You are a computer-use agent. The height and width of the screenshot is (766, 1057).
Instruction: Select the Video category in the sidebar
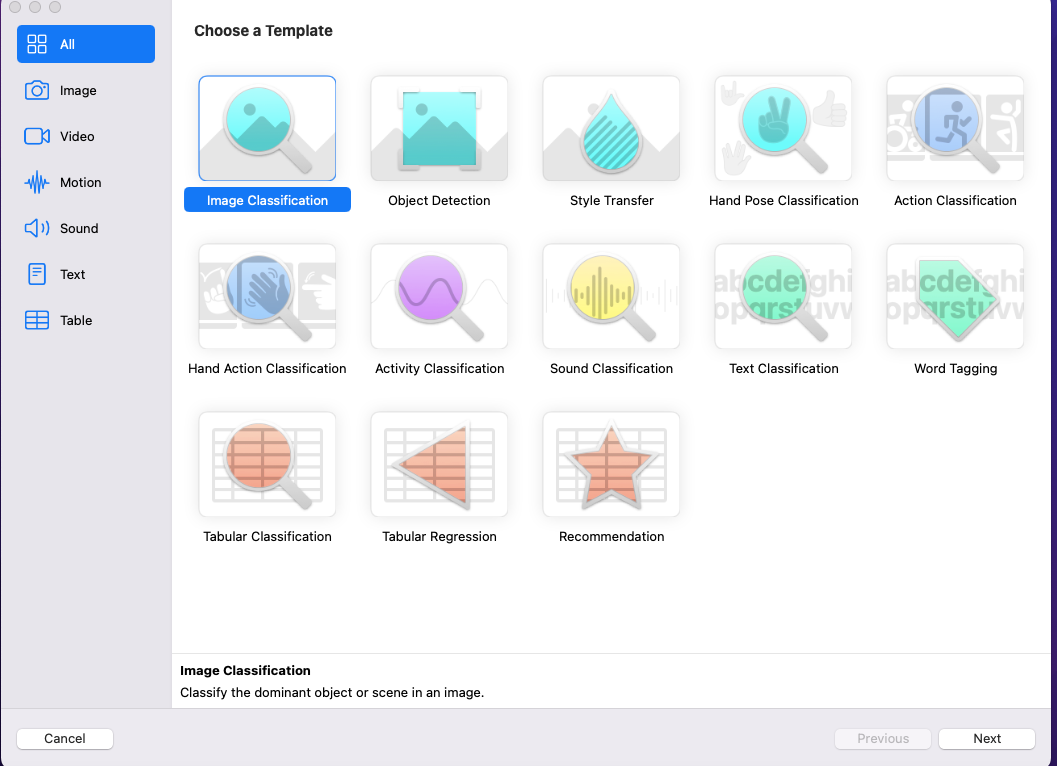point(85,136)
